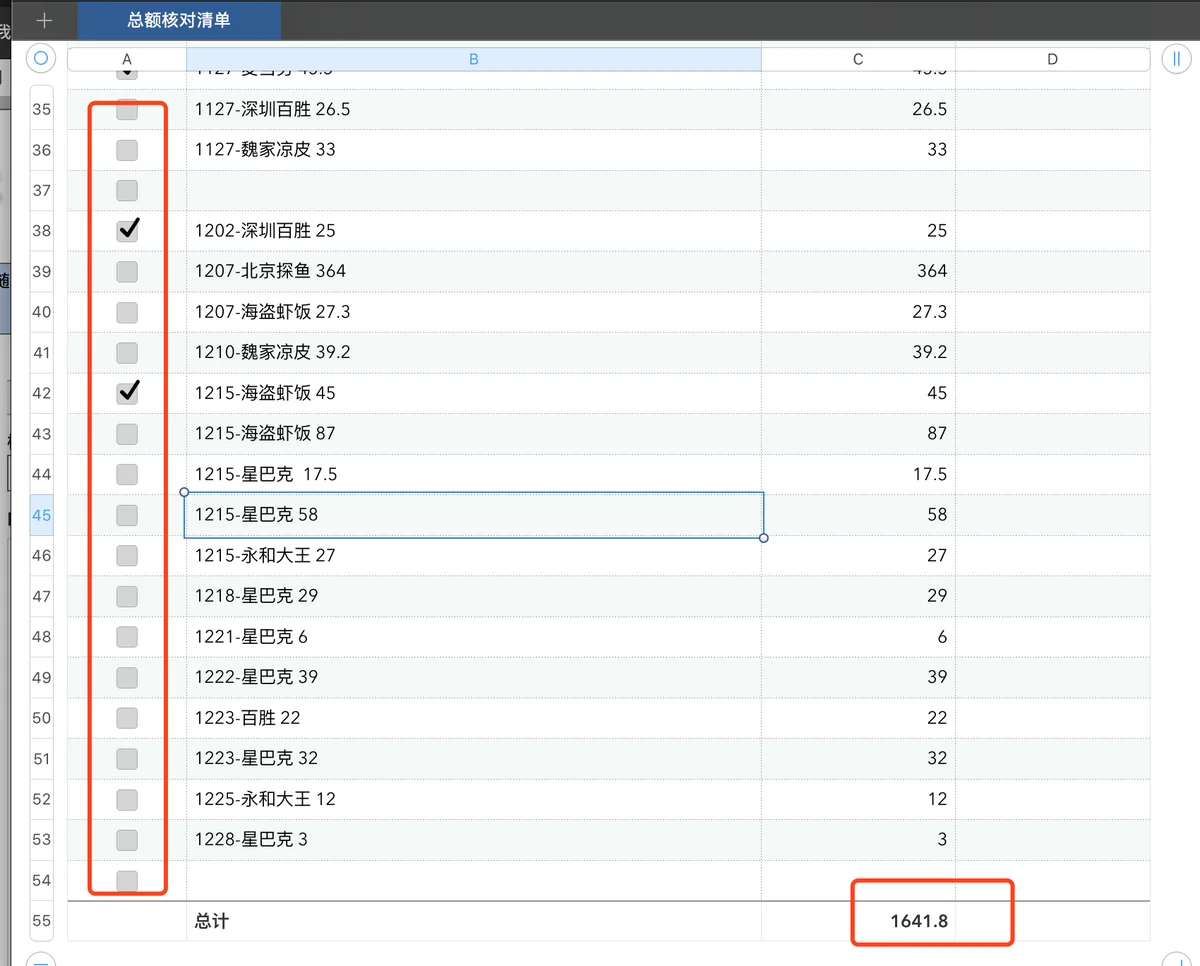
Task: Select cell 1207-海盗虾饭 27.3
Action: tap(474, 312)
